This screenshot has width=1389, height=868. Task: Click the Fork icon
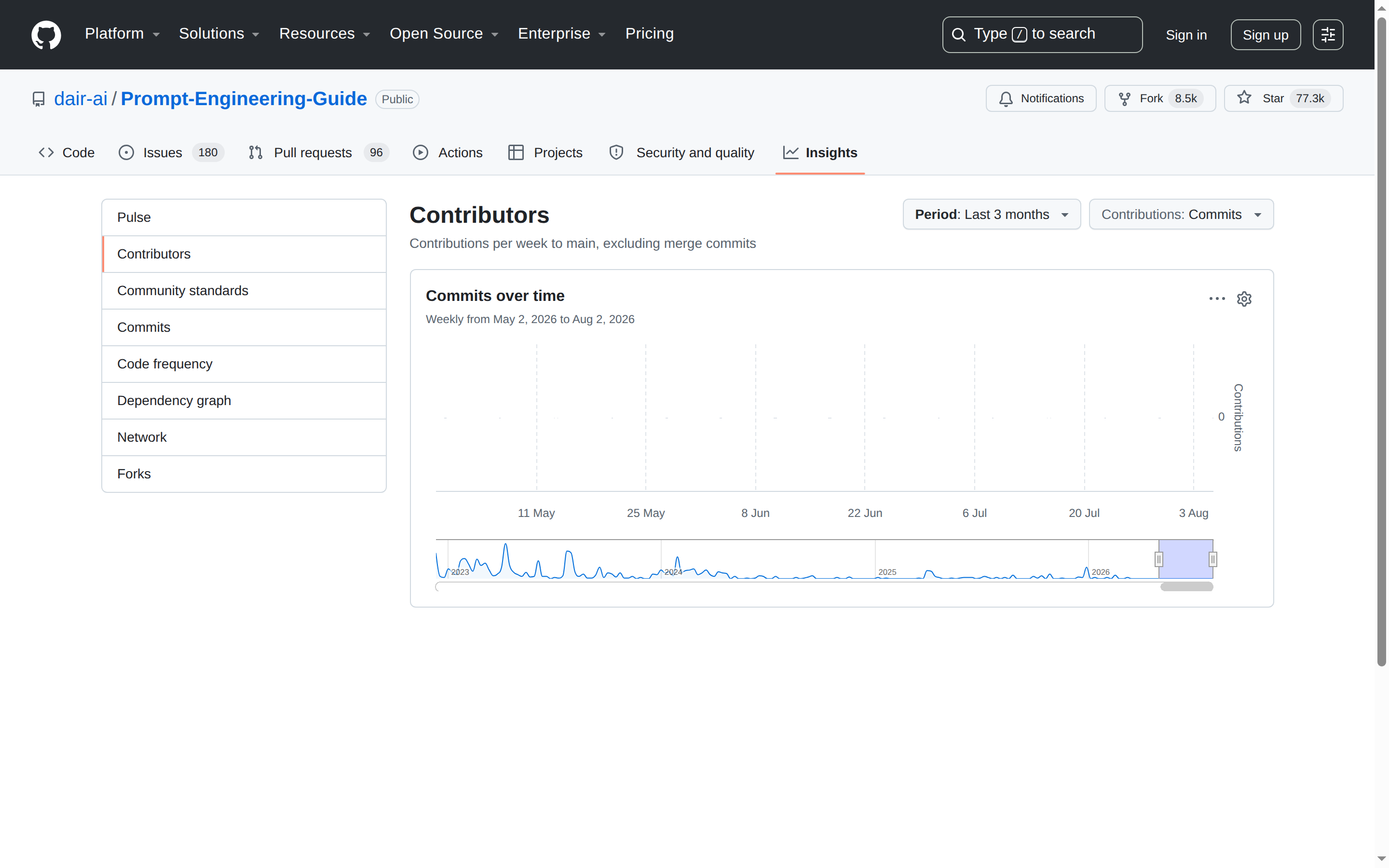tap(1124, 99)
